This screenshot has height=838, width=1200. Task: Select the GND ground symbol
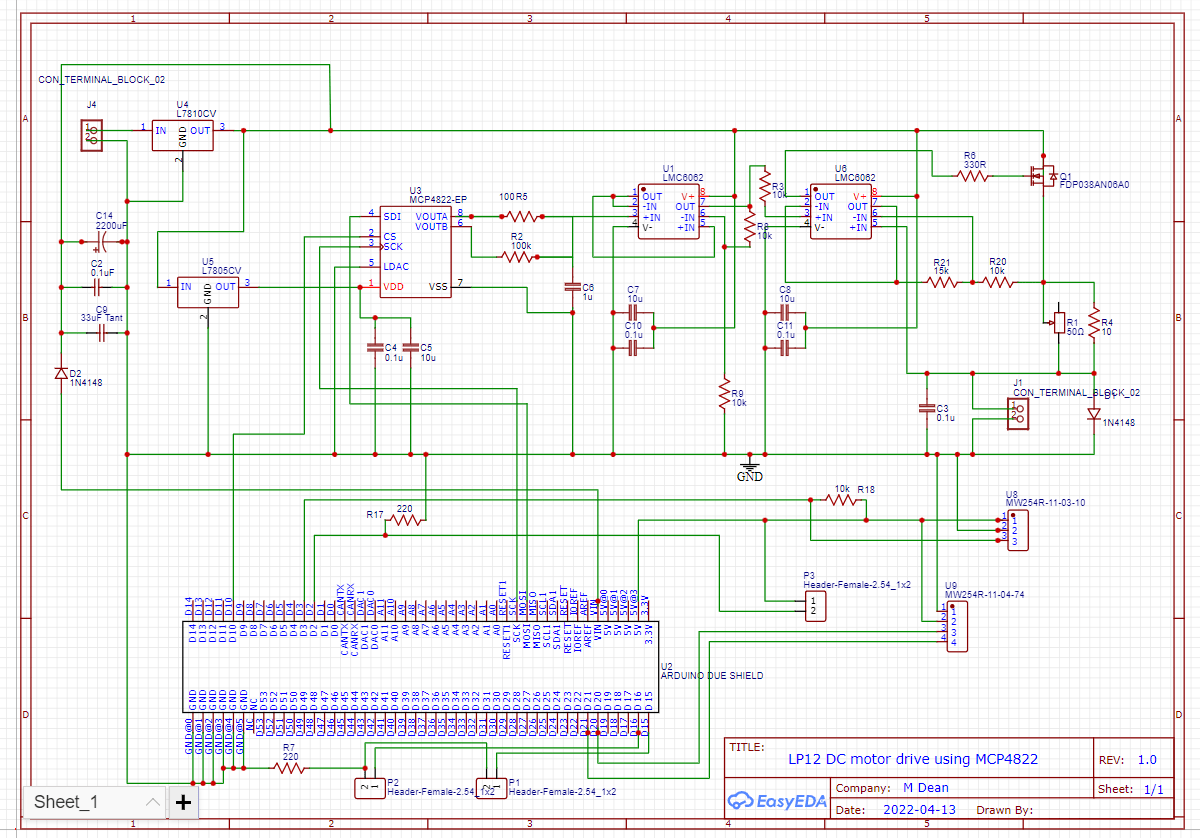(750, 468)
